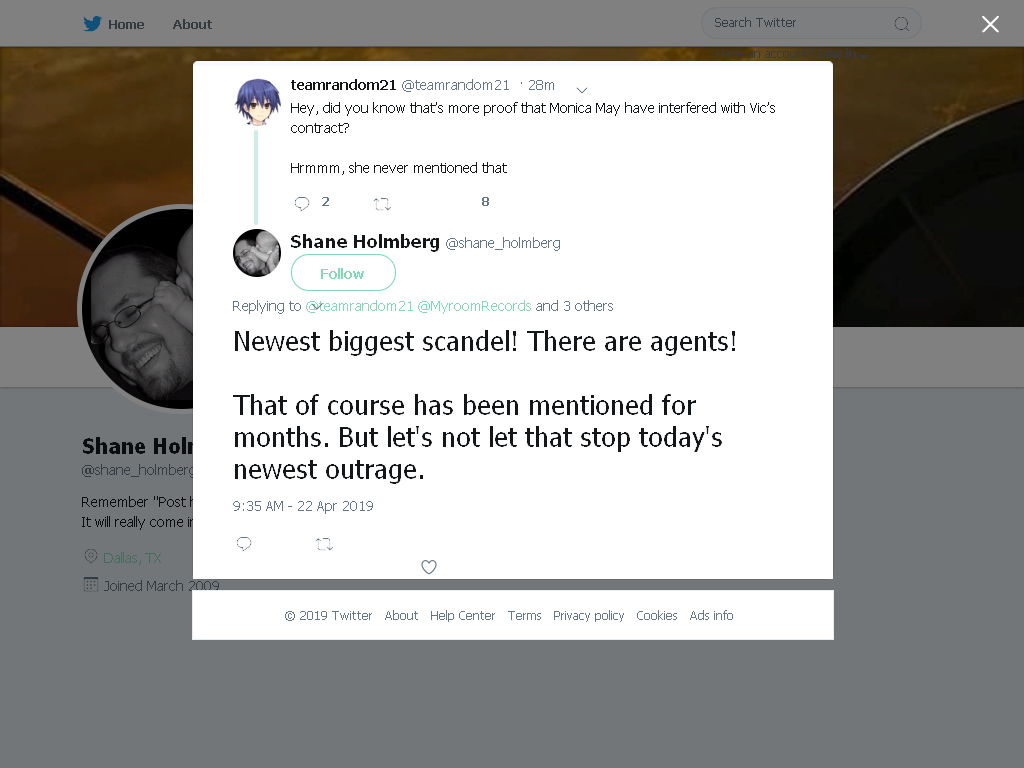Screen dimensions: 1024x768
Task: Retweet Shane Holmberg's tweet
Action: click(x=324, y=544)
